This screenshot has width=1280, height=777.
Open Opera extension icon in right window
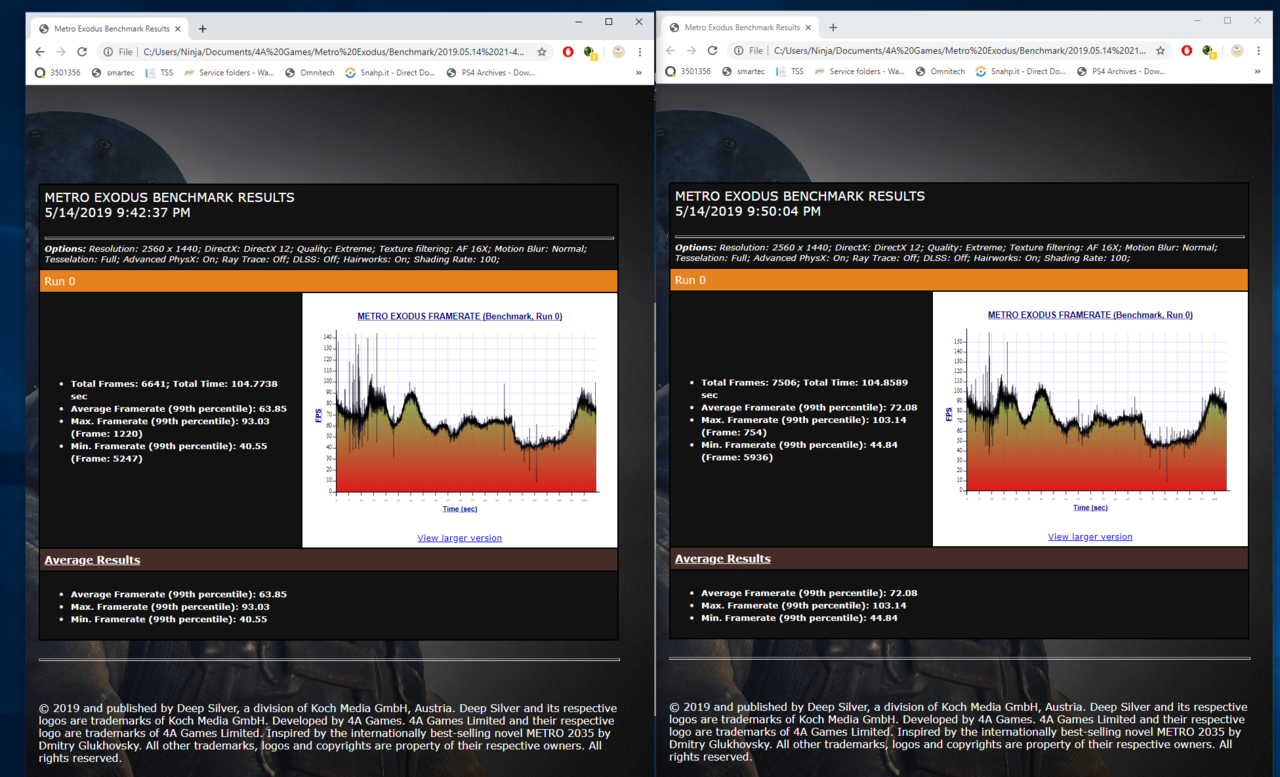tap(1186, 50)
